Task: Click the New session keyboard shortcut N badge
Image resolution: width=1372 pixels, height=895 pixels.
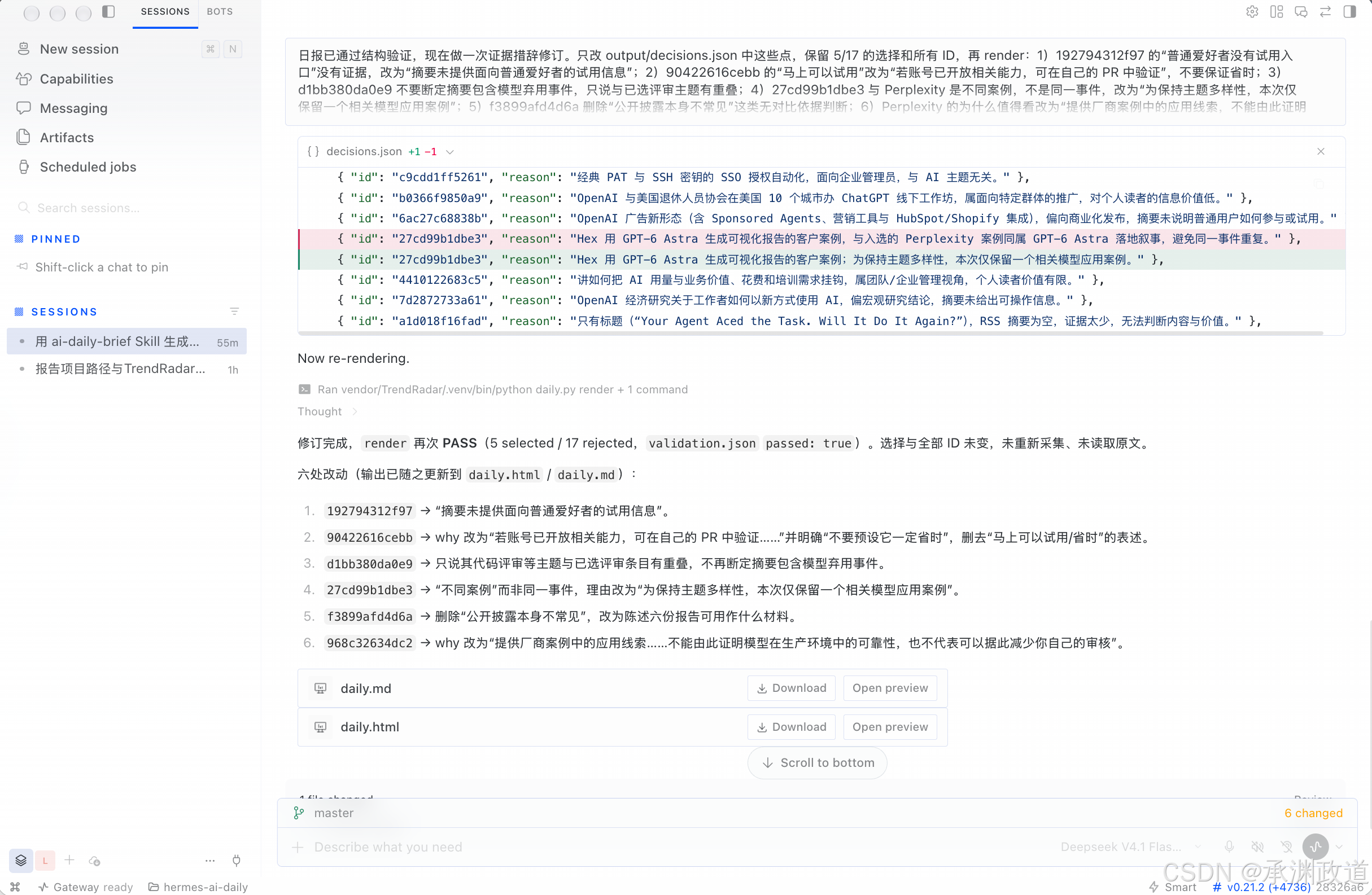Action: click(x=232, y=49)
